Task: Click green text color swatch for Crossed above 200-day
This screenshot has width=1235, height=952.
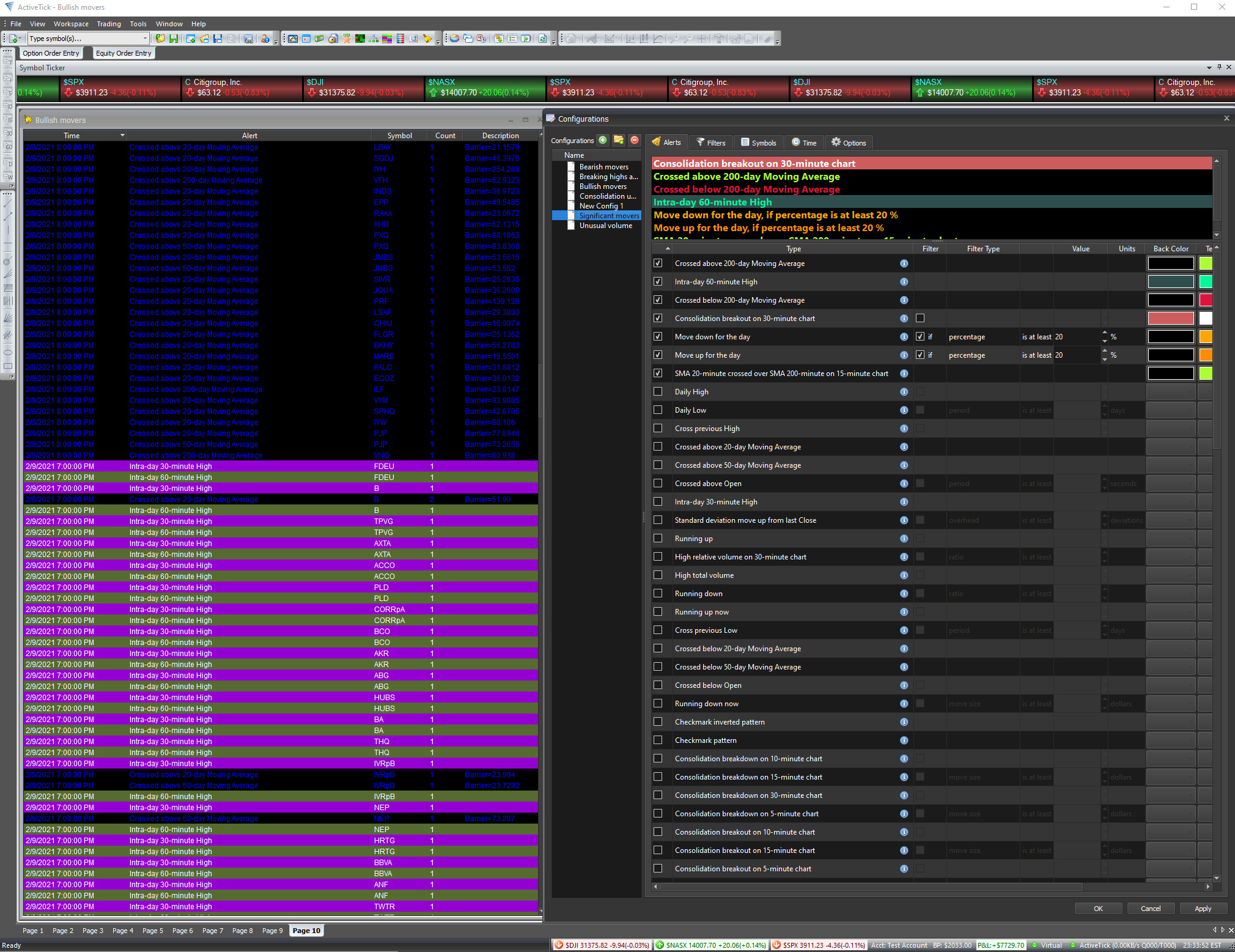Action: 1205,264
